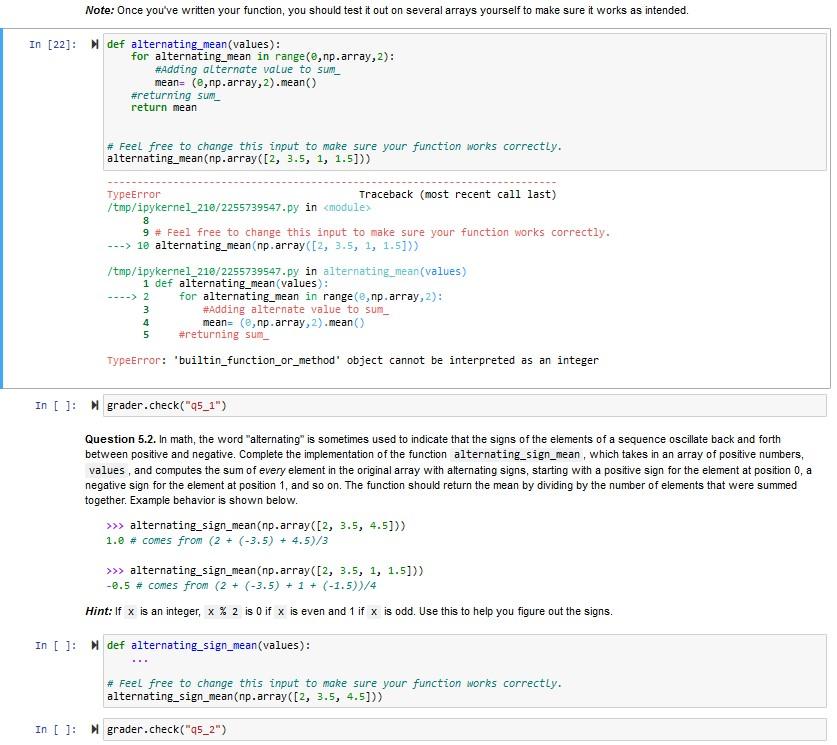Screen dimensions: 837x745
Task: Click the 'Question 5.2.' heading text
Action: click(x=120, y=440)
